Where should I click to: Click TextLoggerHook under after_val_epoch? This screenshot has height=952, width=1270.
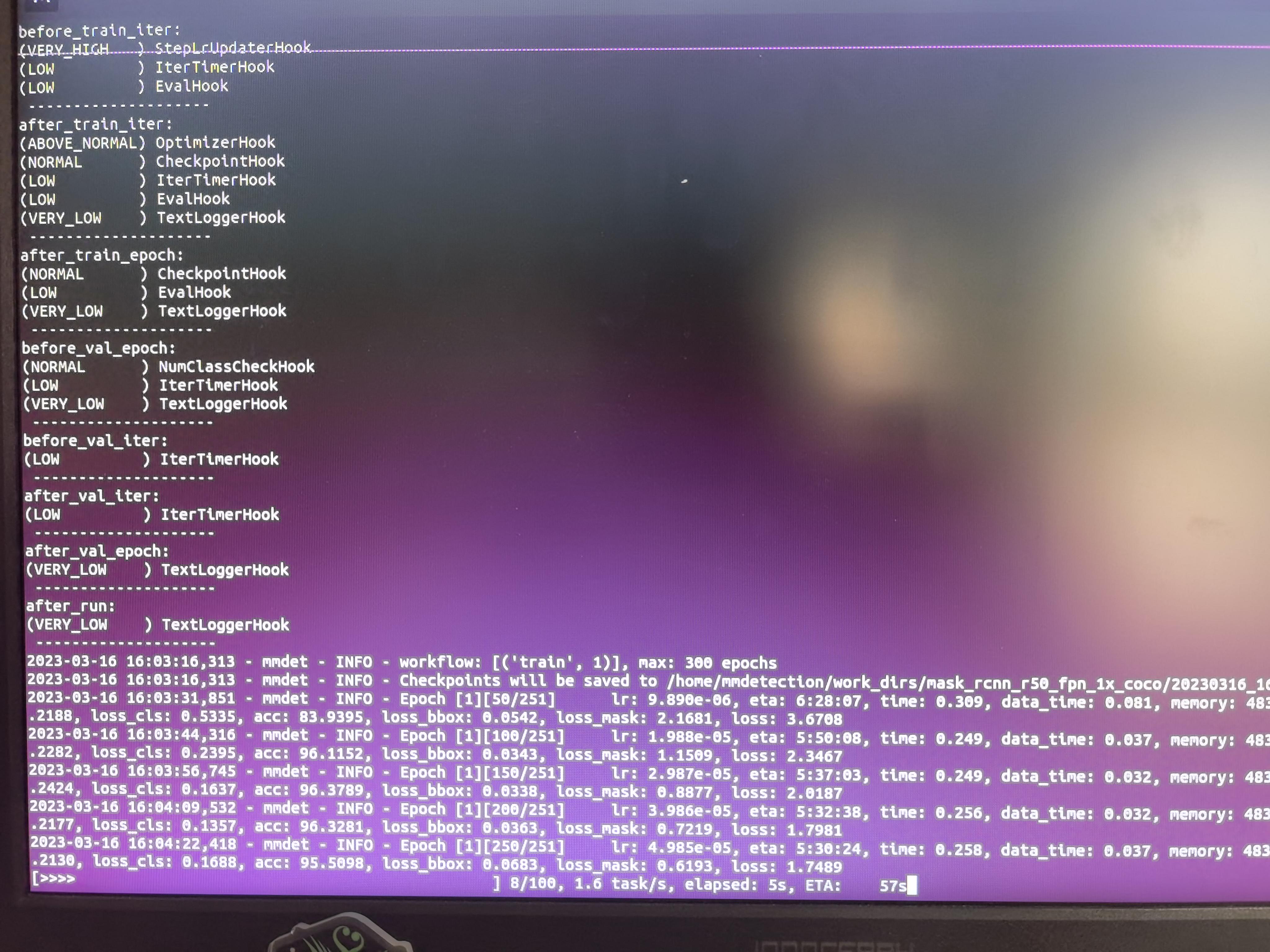pos(225,570)
